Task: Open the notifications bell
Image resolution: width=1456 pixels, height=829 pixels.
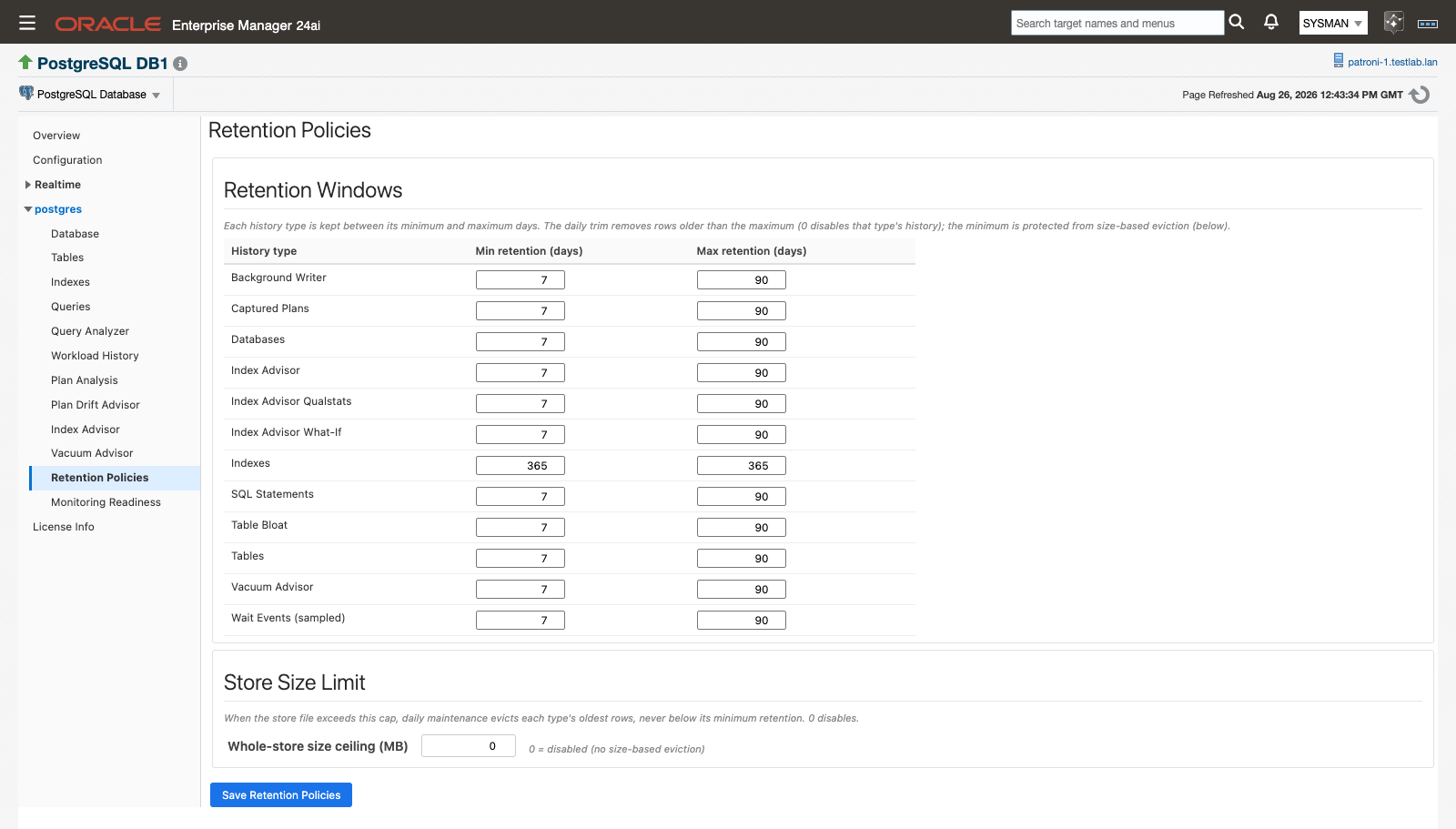Action: tap(1271, 22)
